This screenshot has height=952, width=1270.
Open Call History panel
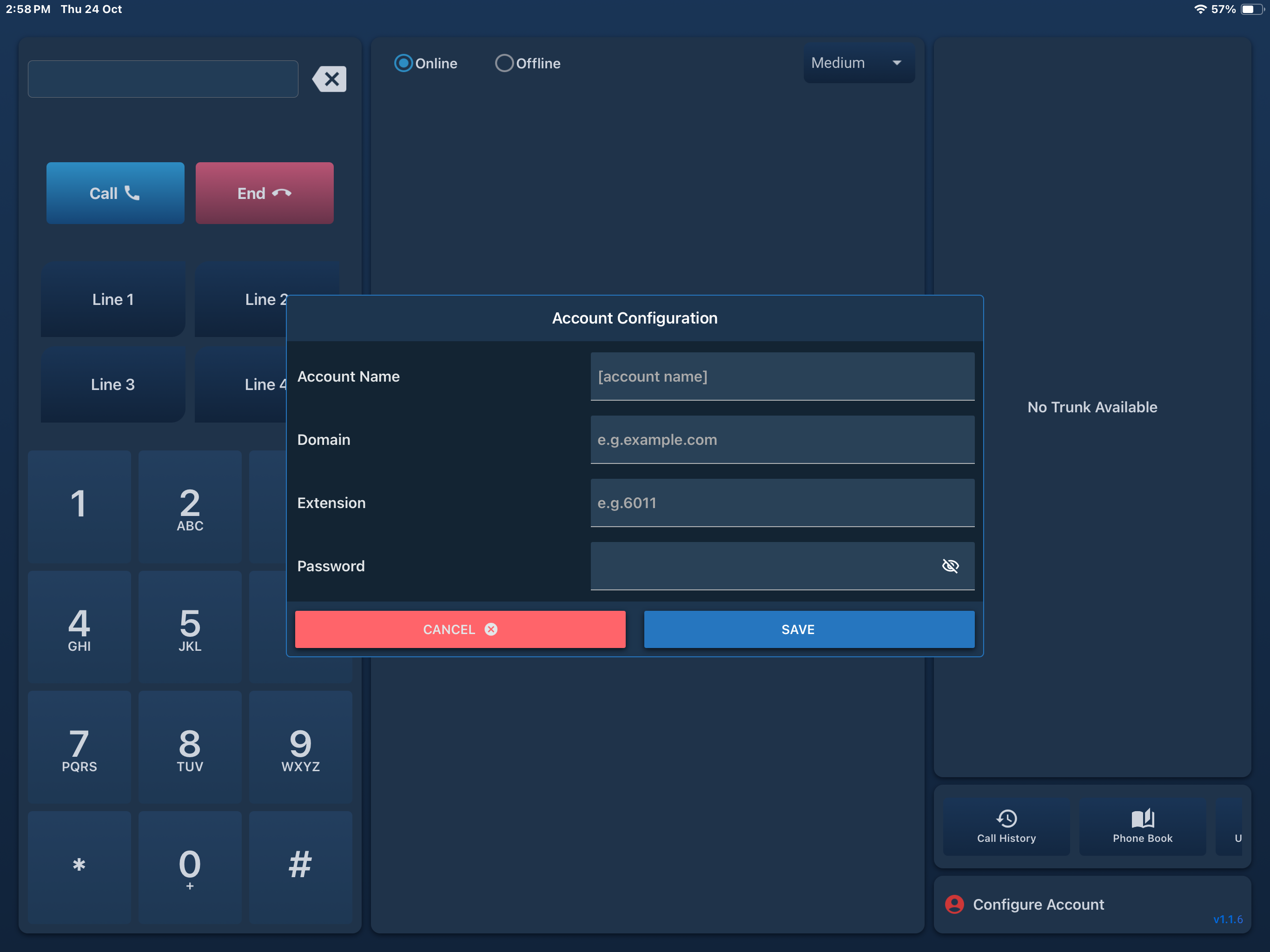1006,826
